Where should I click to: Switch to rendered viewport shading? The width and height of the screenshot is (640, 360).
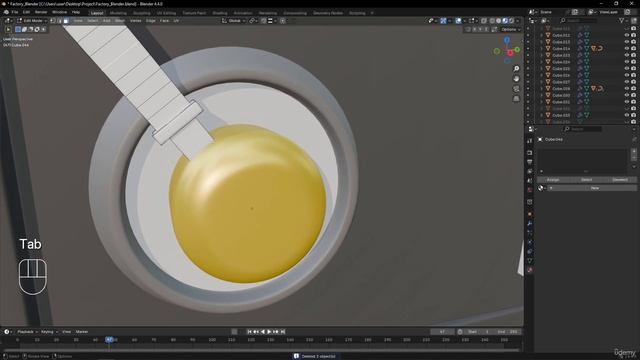coord(511,20)
